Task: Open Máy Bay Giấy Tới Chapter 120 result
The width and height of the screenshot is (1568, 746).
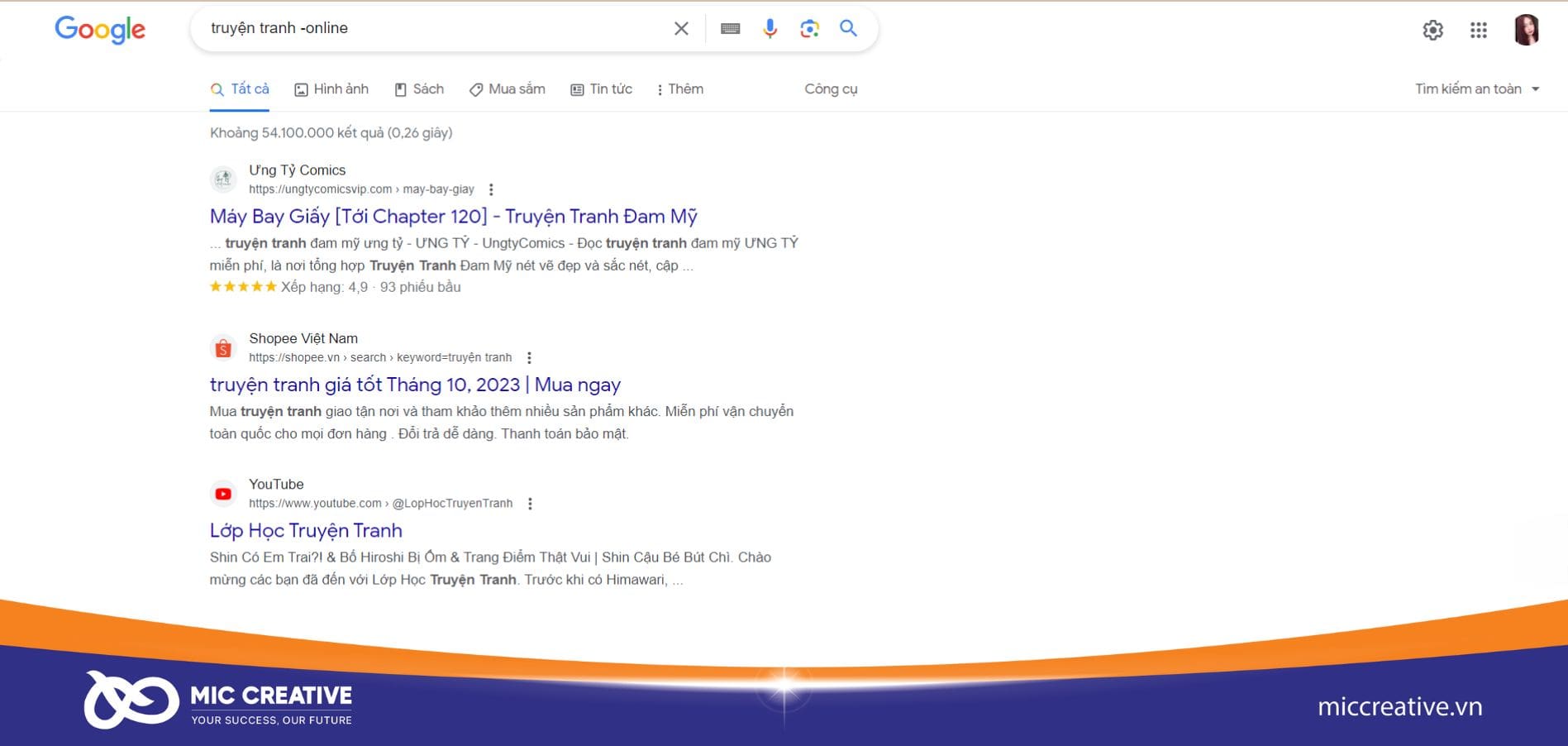Action: pos(454,217)
